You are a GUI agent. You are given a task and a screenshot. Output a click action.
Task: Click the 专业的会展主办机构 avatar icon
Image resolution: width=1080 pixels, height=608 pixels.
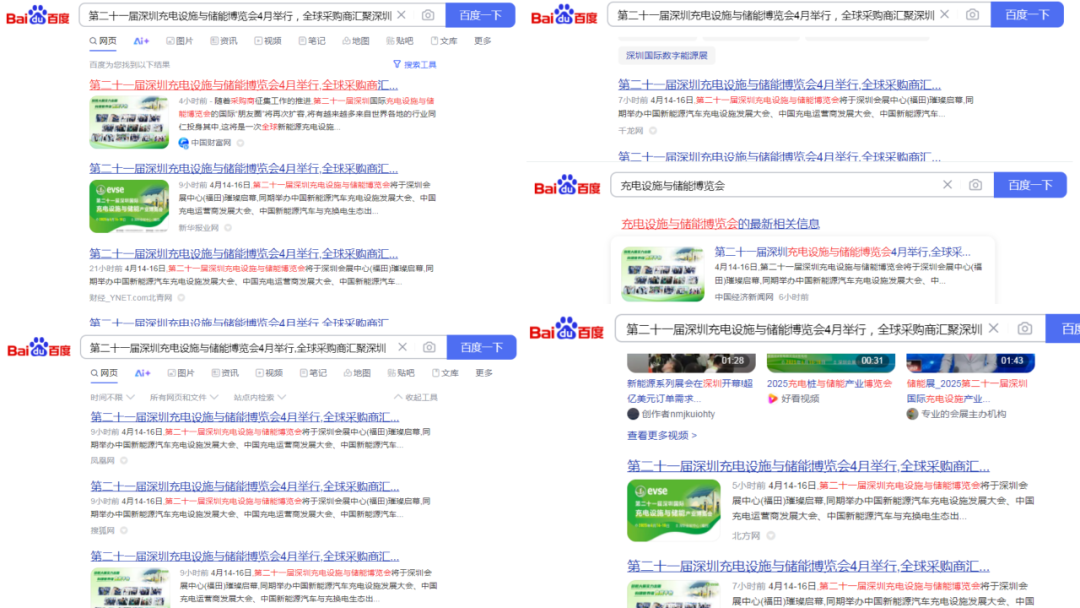[912, 414]
